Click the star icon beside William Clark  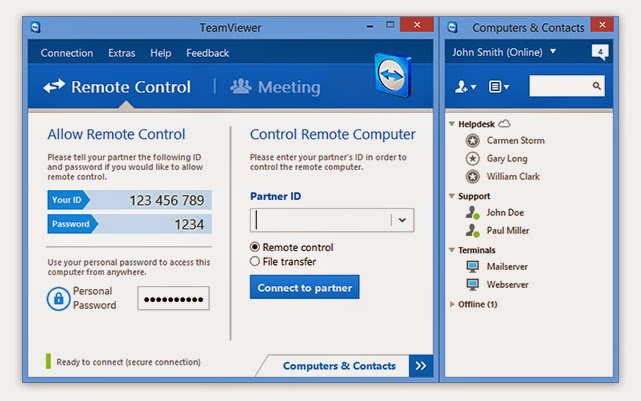click(x=473, y=177)
